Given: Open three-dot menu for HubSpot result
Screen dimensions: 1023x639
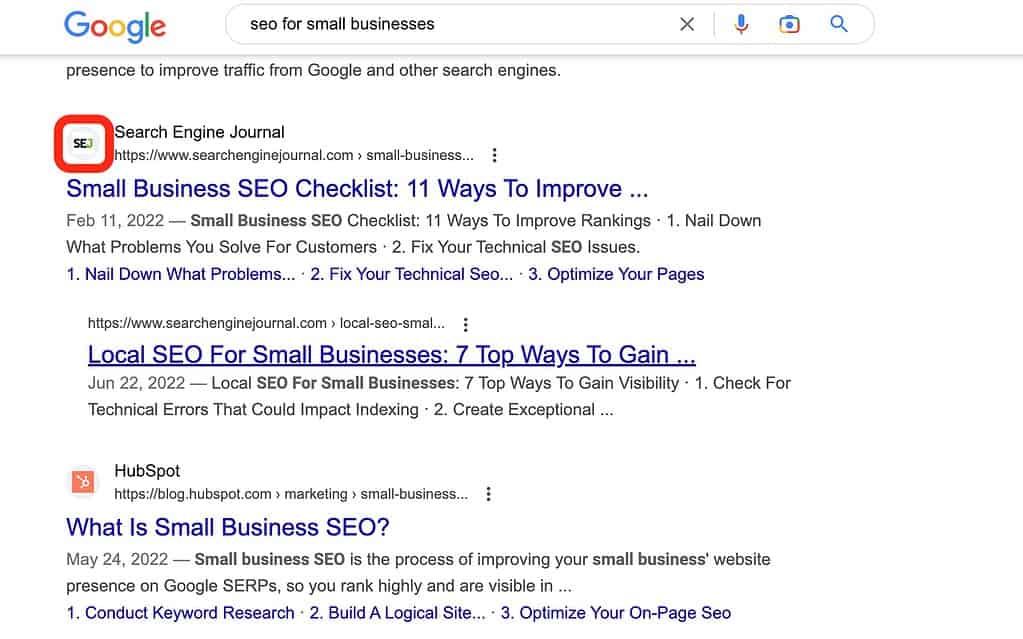Looking at the screenshot, I should 488,494.
